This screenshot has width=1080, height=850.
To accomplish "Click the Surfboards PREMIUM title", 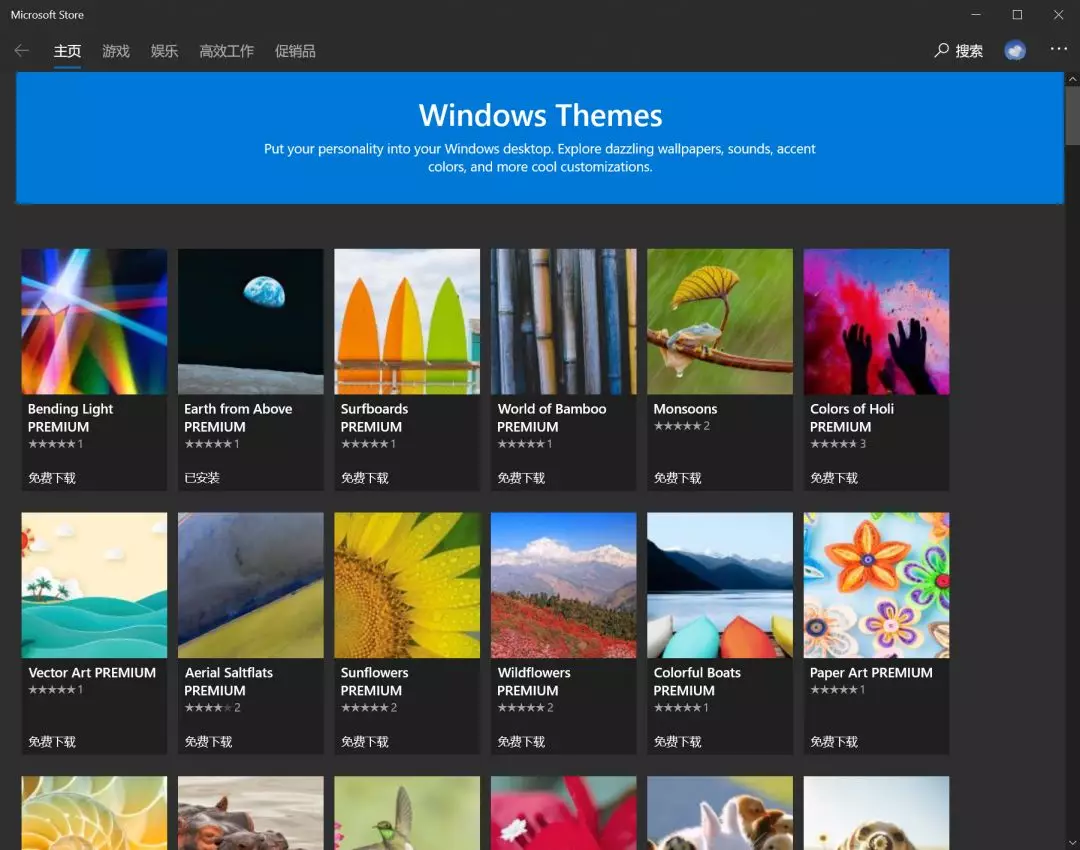I will coord(374,417).
